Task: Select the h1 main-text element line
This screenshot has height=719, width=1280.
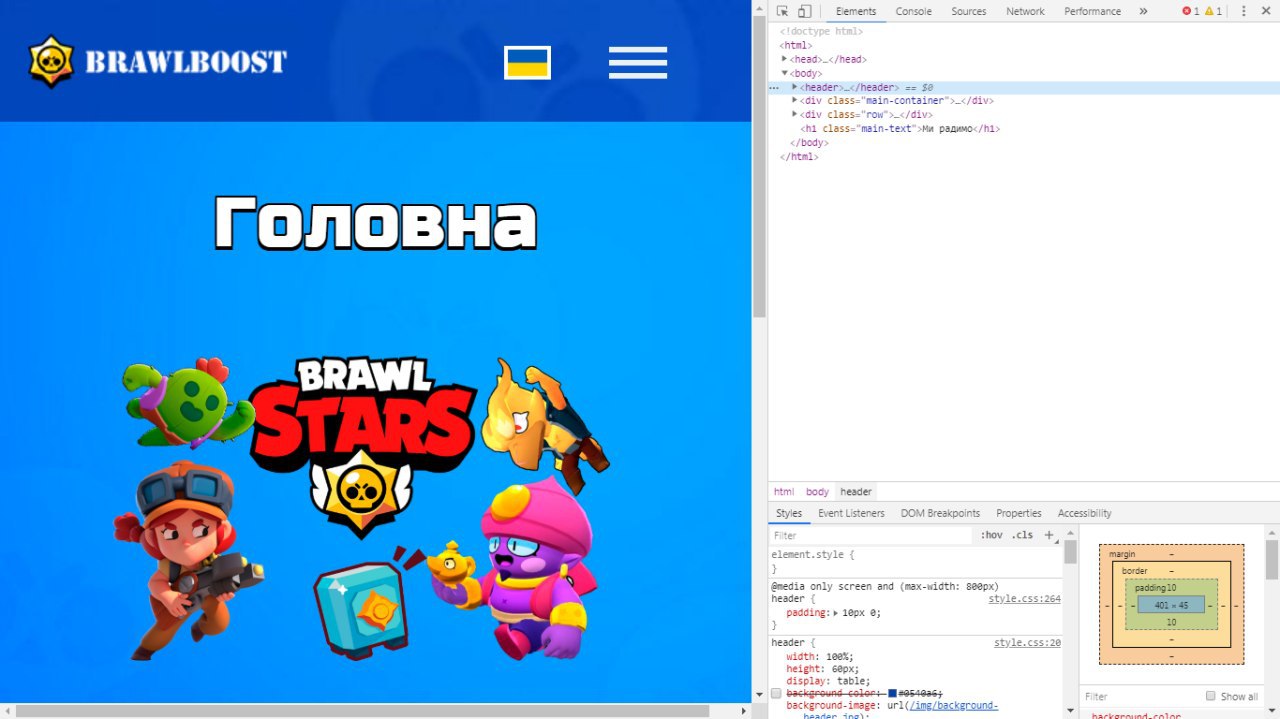Action: [x=900, y=129]
